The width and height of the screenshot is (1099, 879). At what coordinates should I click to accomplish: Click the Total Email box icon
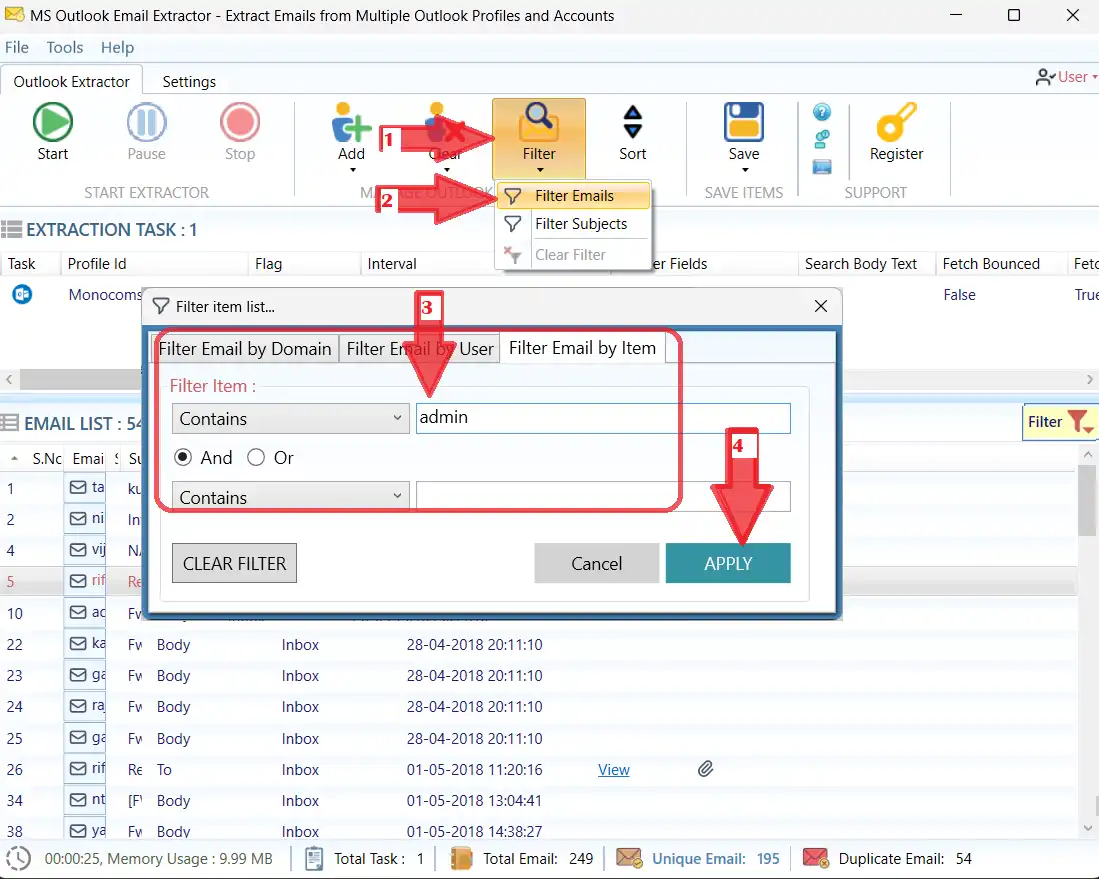point(461,858)
